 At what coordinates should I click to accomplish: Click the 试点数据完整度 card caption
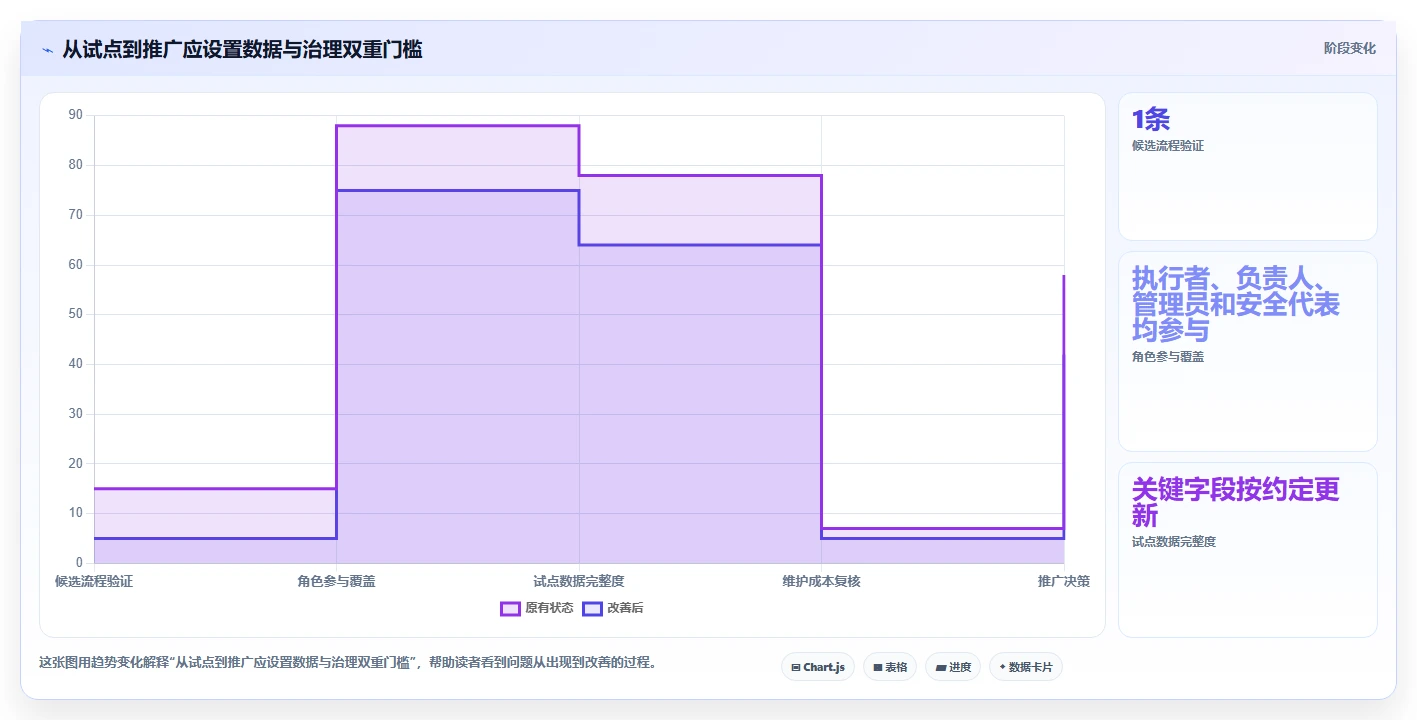[x=1174, y=541]
